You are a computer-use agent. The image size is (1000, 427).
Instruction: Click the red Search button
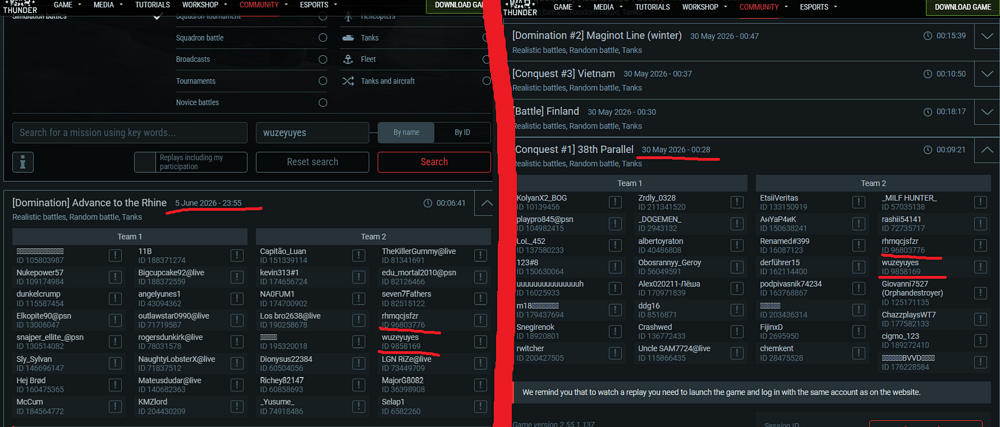pyautogui.click(x=434, y=162)
